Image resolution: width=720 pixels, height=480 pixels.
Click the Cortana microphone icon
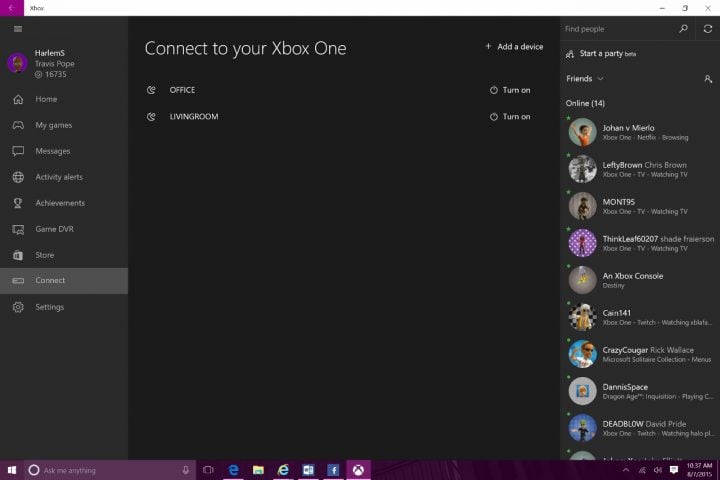(185, 470)
